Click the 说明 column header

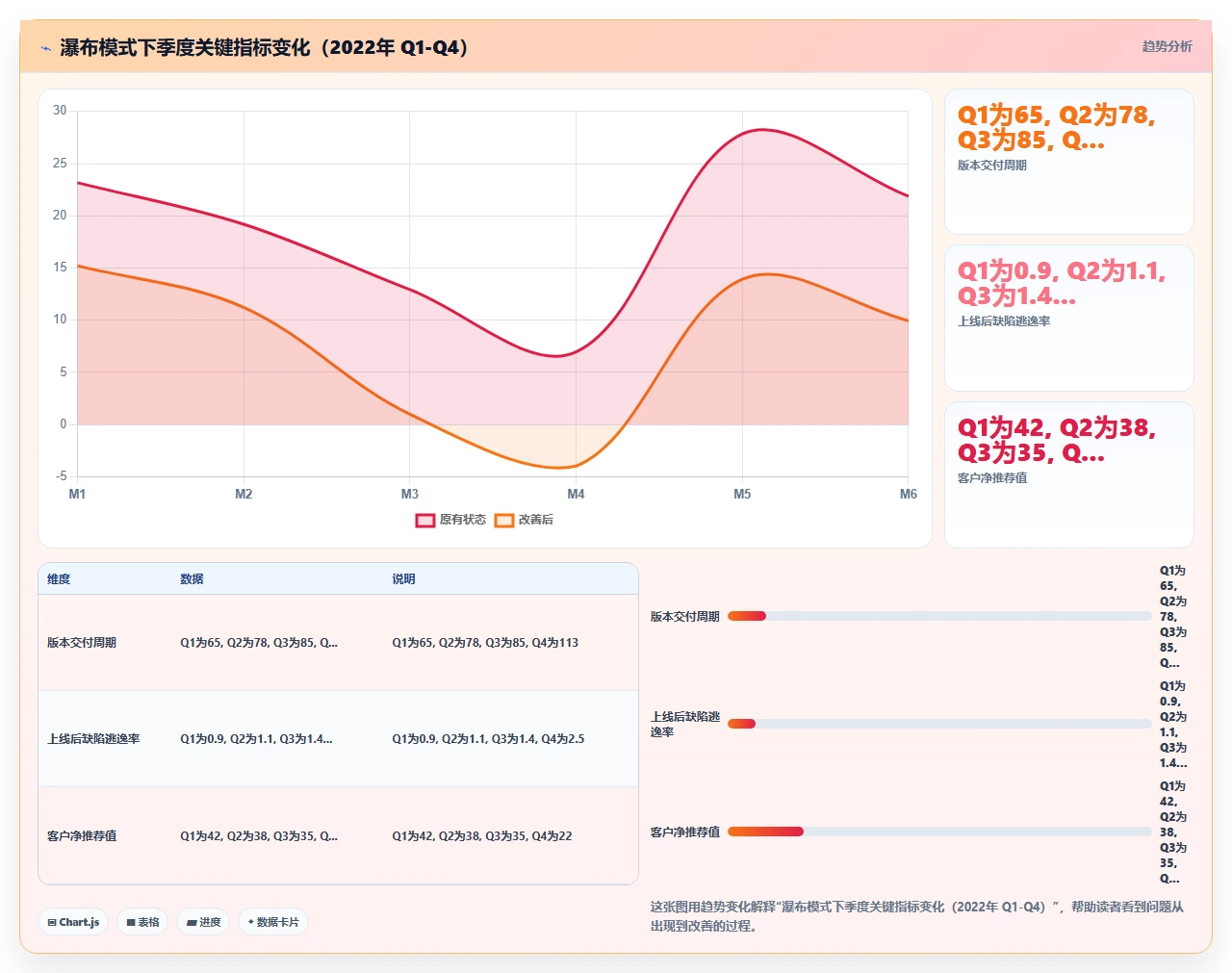coord(403,579)
